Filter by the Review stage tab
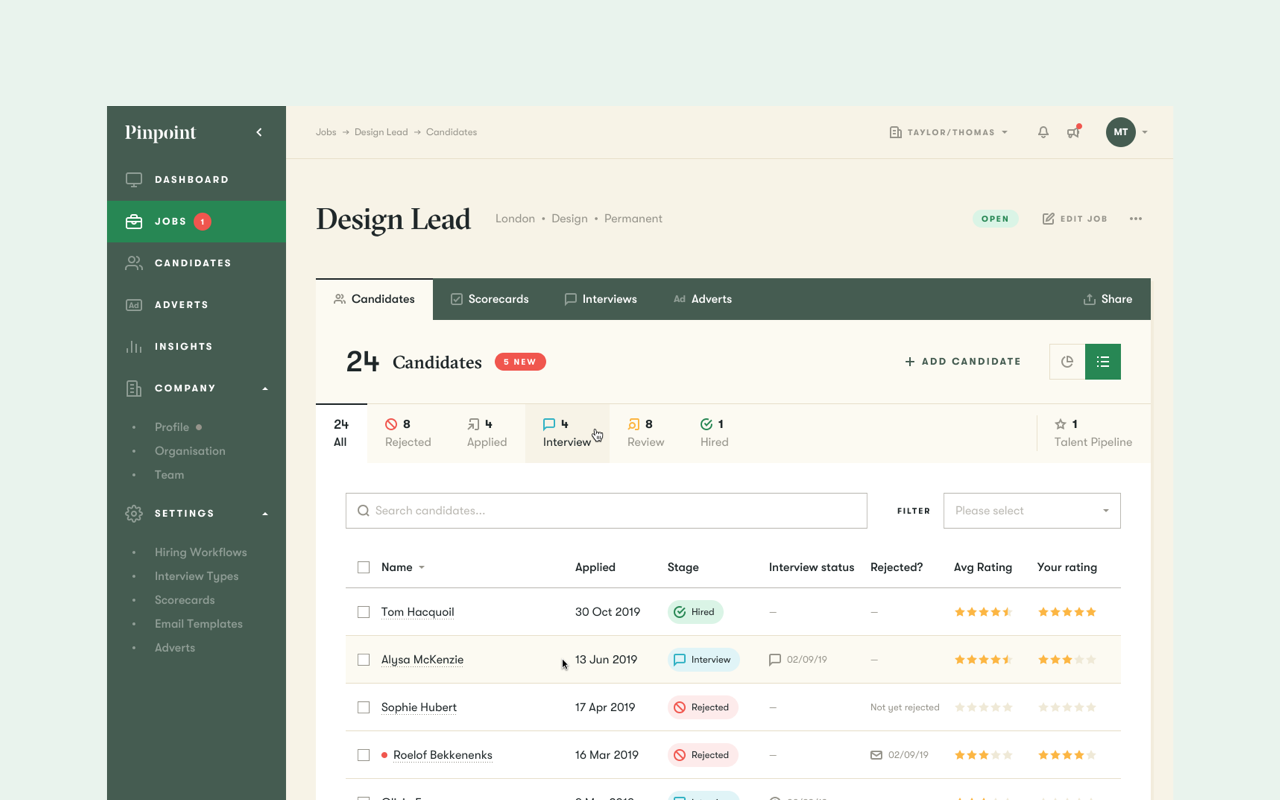The height and width of the screenshot is (800, 1280). coord(646,433)
